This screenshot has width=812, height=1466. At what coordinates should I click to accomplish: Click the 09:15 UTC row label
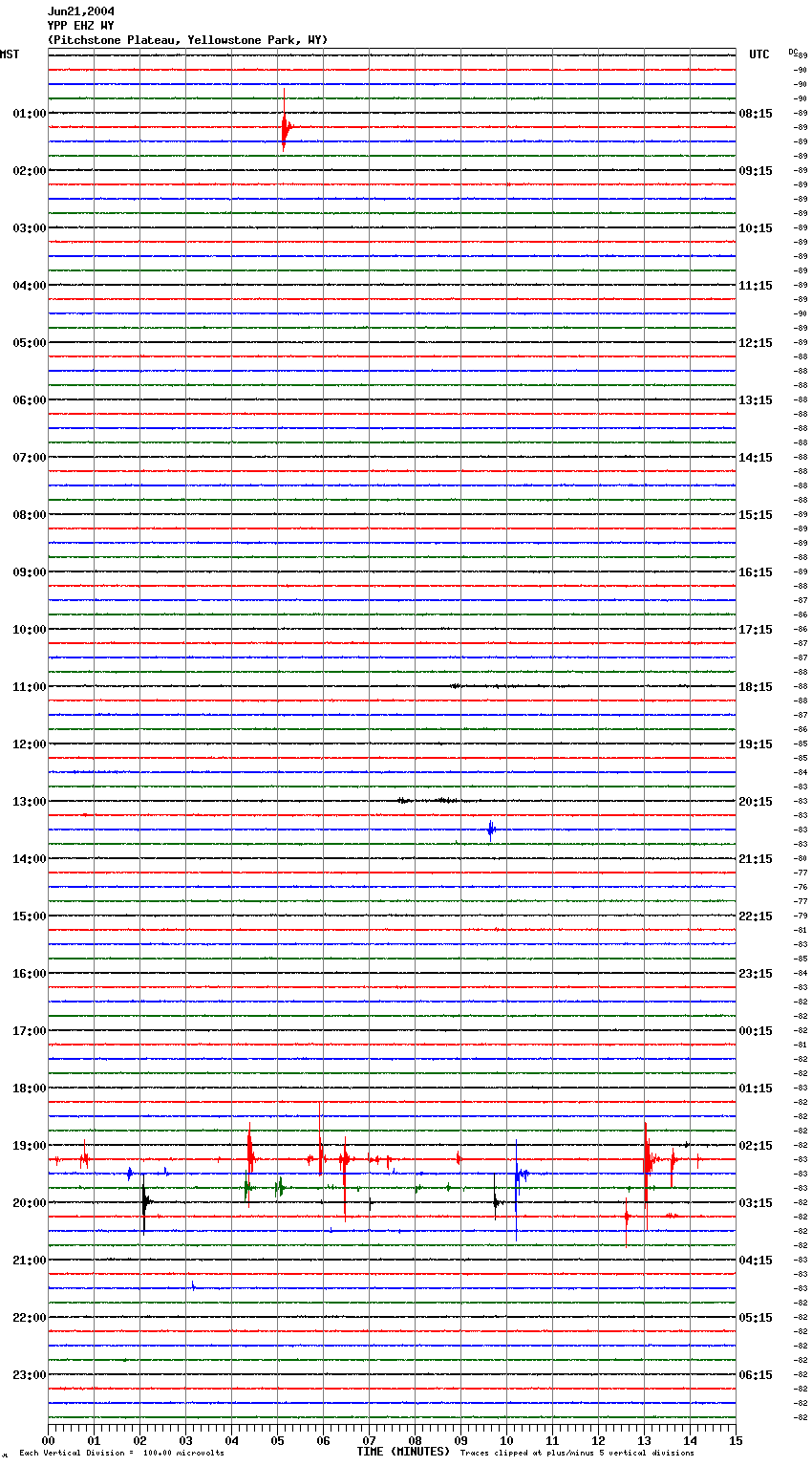point(756,171)
